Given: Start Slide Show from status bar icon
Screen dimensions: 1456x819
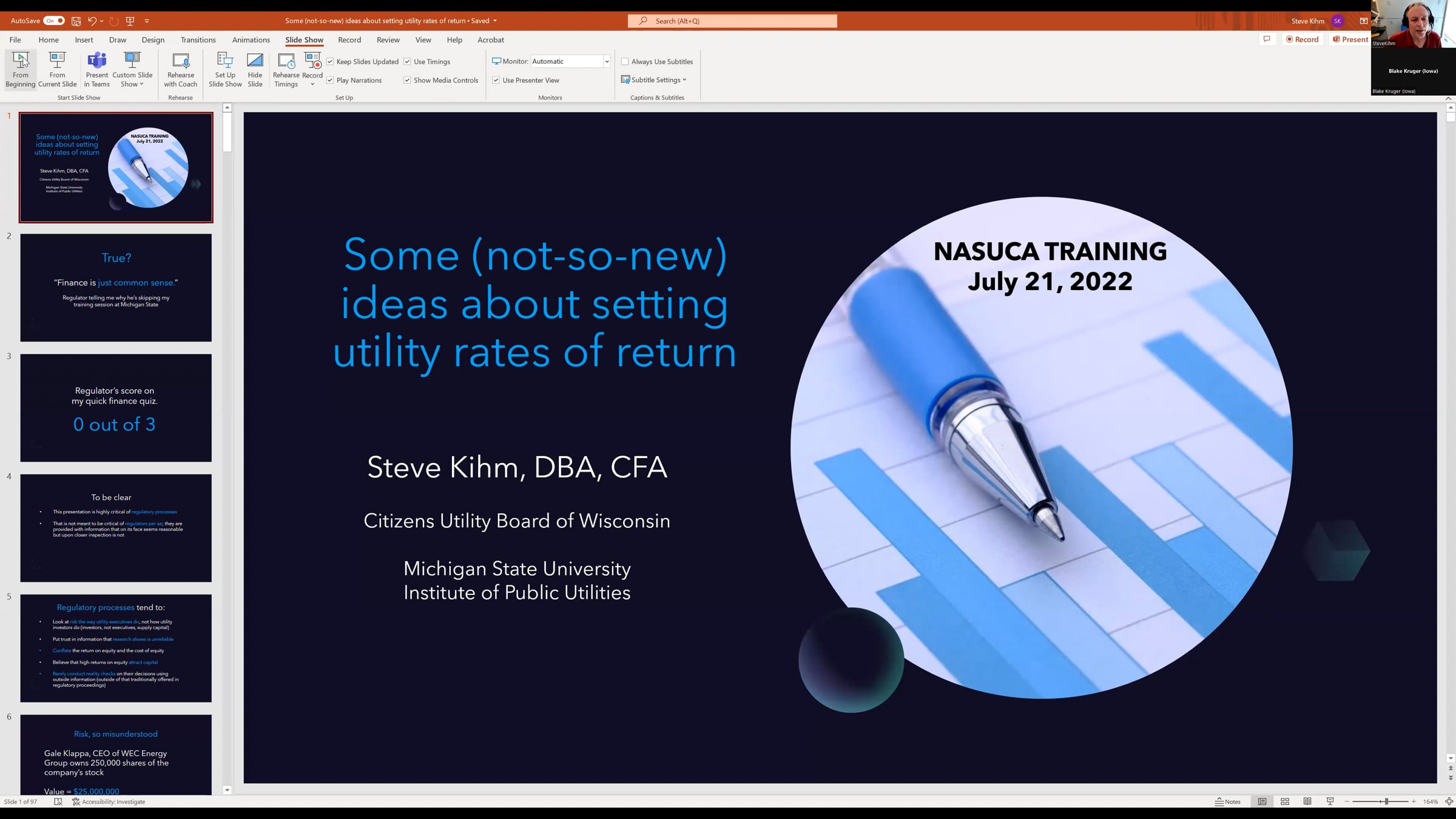Looking at the screenshot, I should 1330,801.
